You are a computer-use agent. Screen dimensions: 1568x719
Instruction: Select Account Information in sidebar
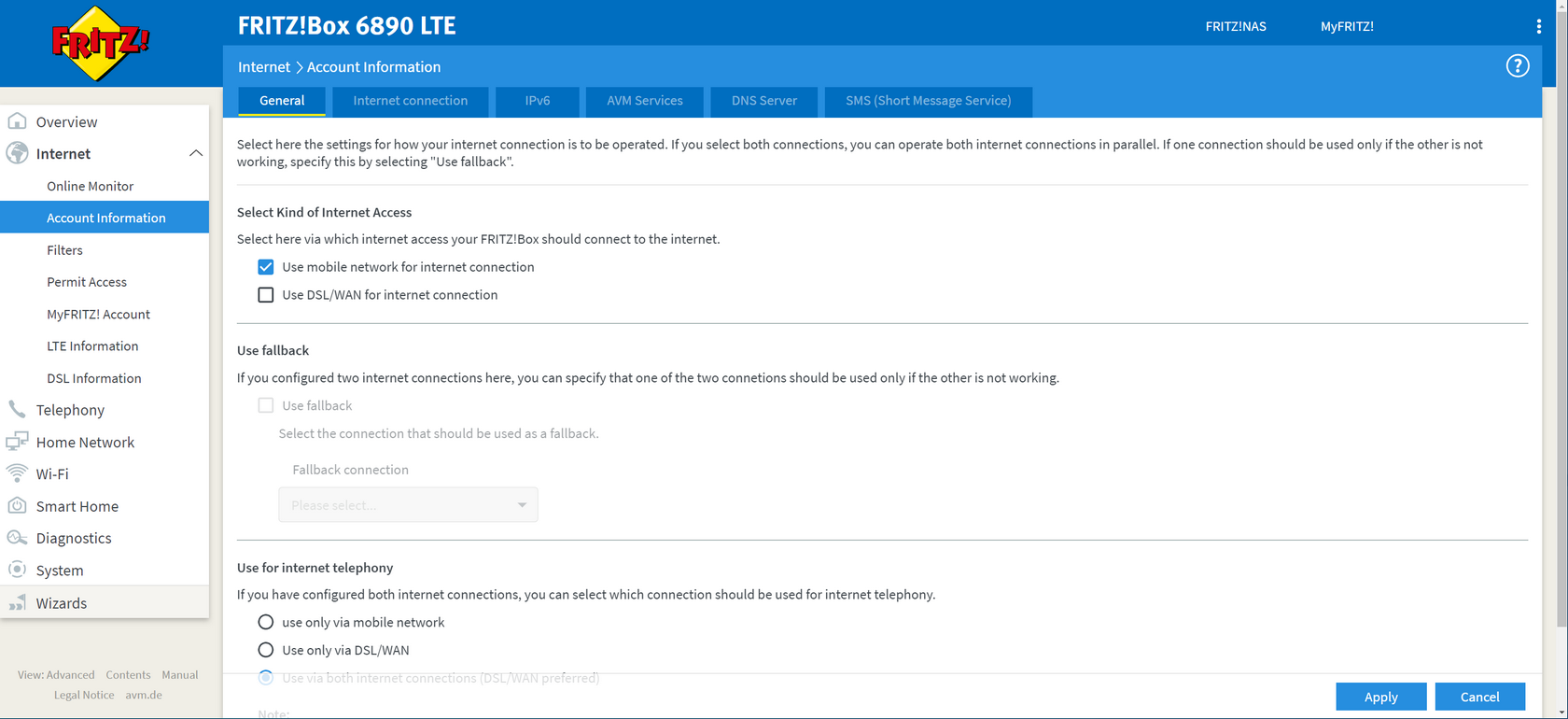pyautogui.click(x=105, y=218)
